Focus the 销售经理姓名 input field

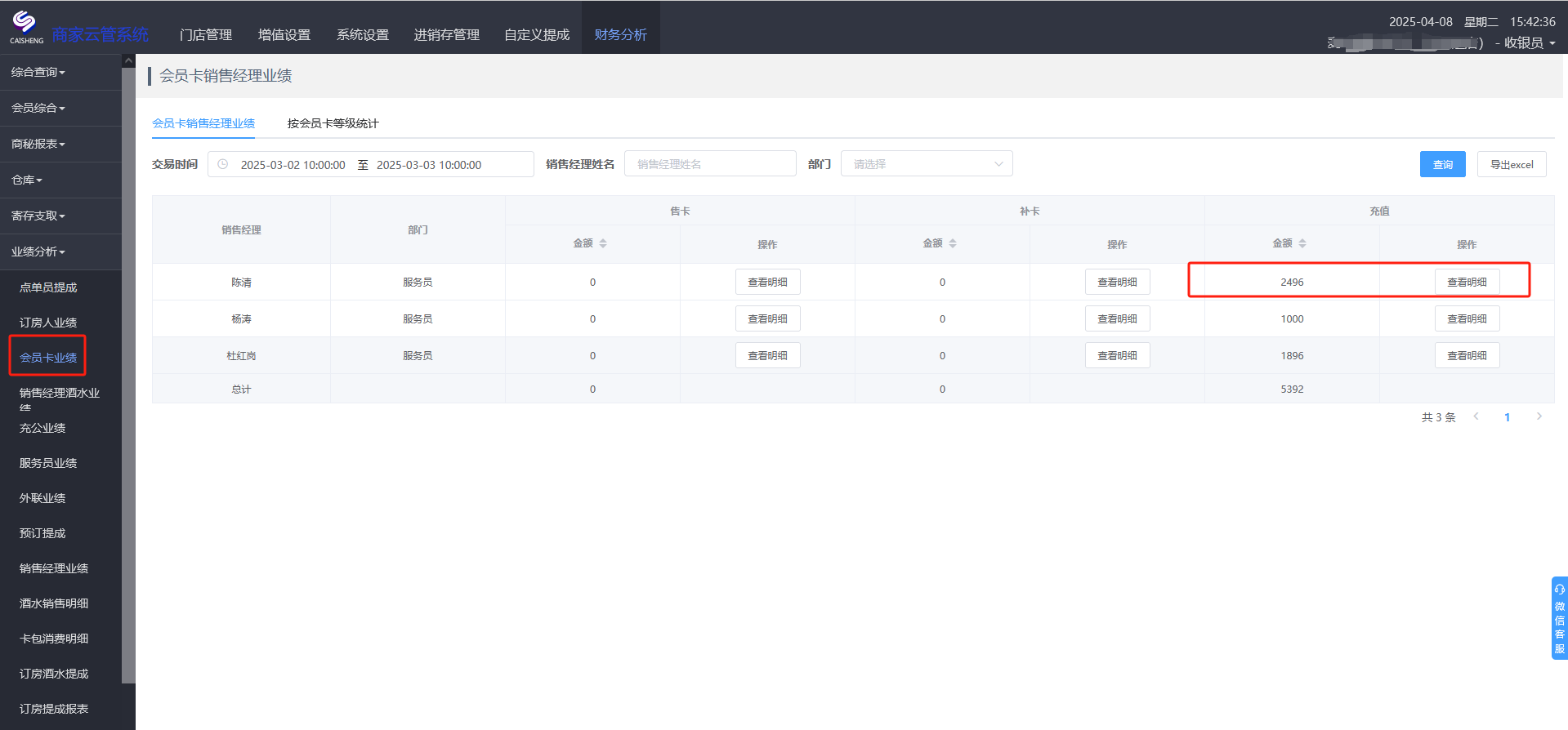coord(710,163)
